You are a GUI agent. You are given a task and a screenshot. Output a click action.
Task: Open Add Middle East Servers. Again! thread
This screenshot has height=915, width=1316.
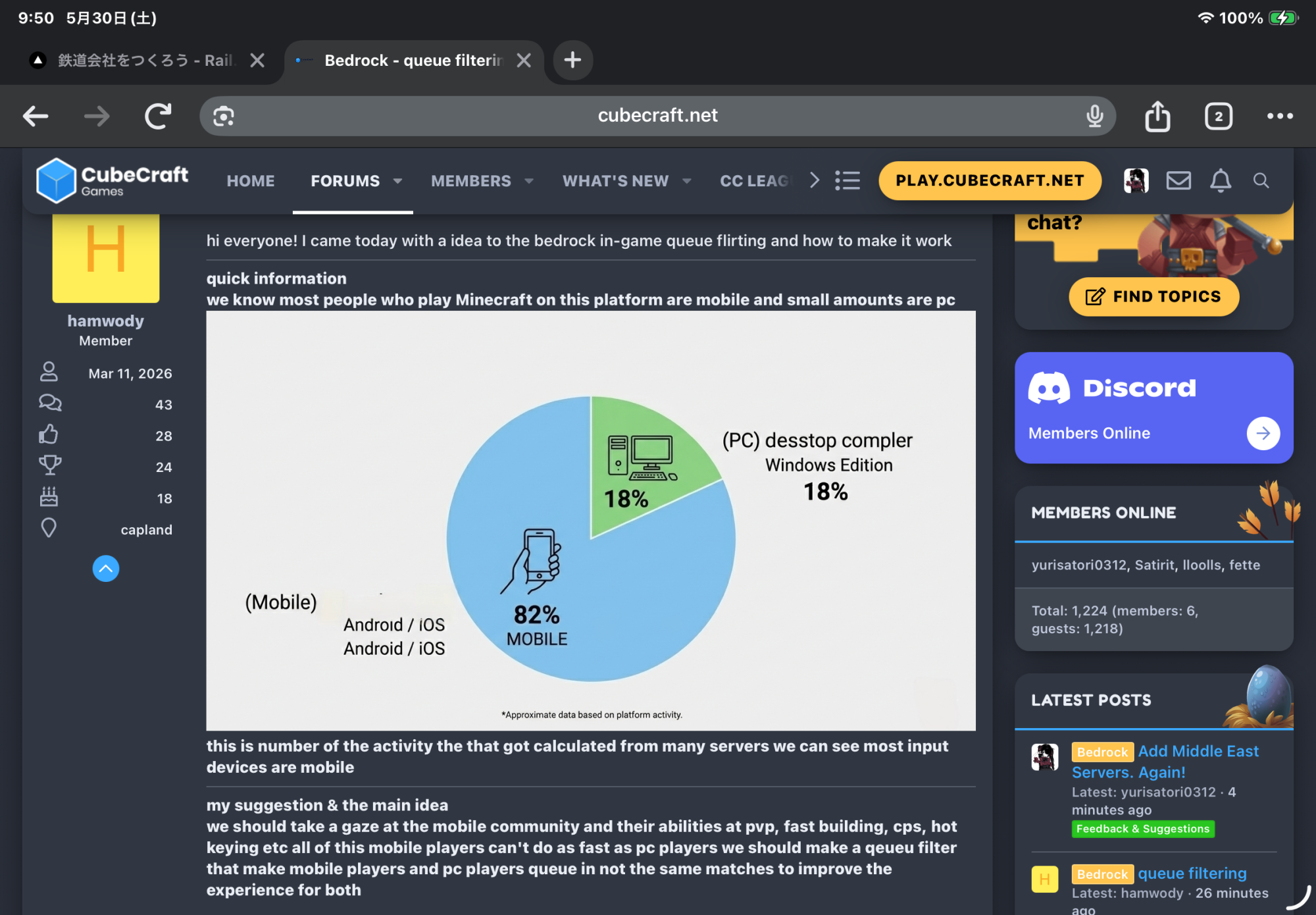pyautogui.click(x=1165, y=762)
